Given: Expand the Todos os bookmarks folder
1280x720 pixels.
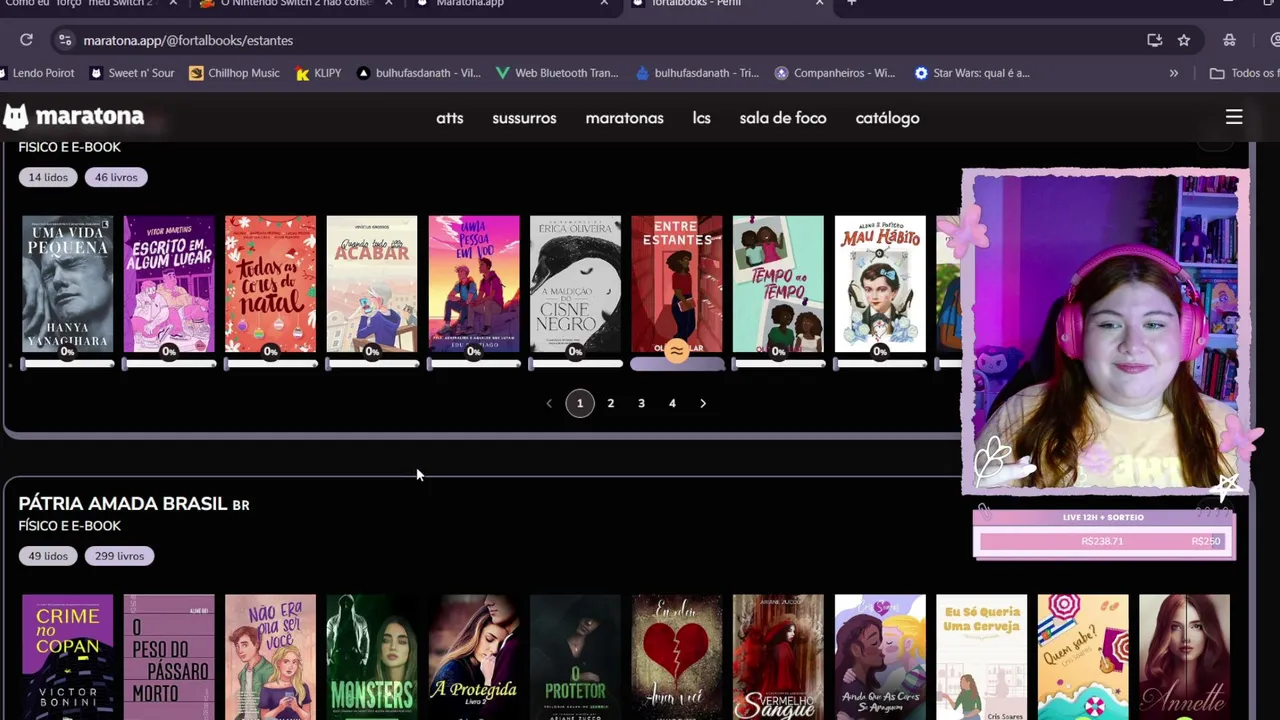Looking at the screenshot, I should tap(1244, 73).
